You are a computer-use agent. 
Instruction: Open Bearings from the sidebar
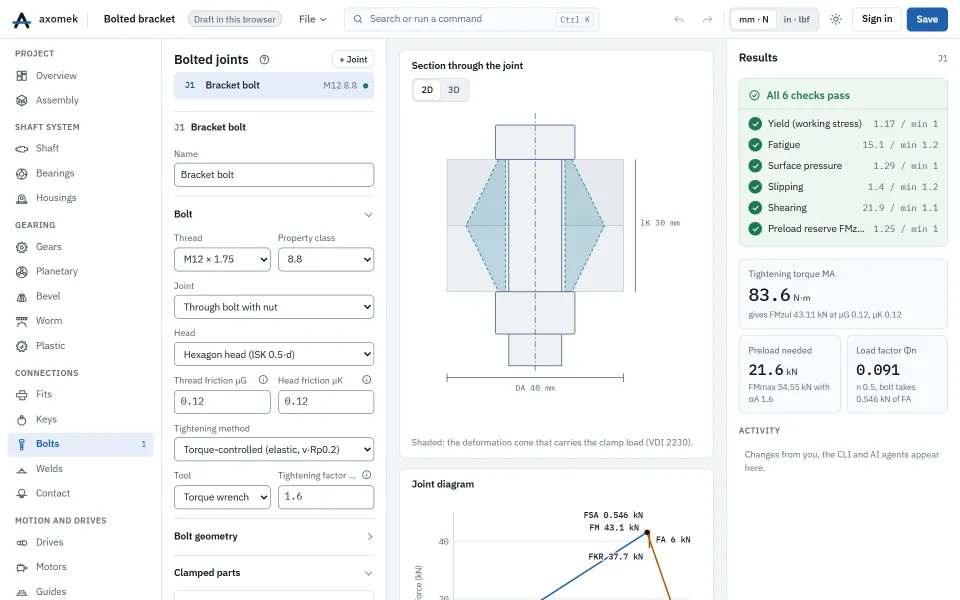81,173
